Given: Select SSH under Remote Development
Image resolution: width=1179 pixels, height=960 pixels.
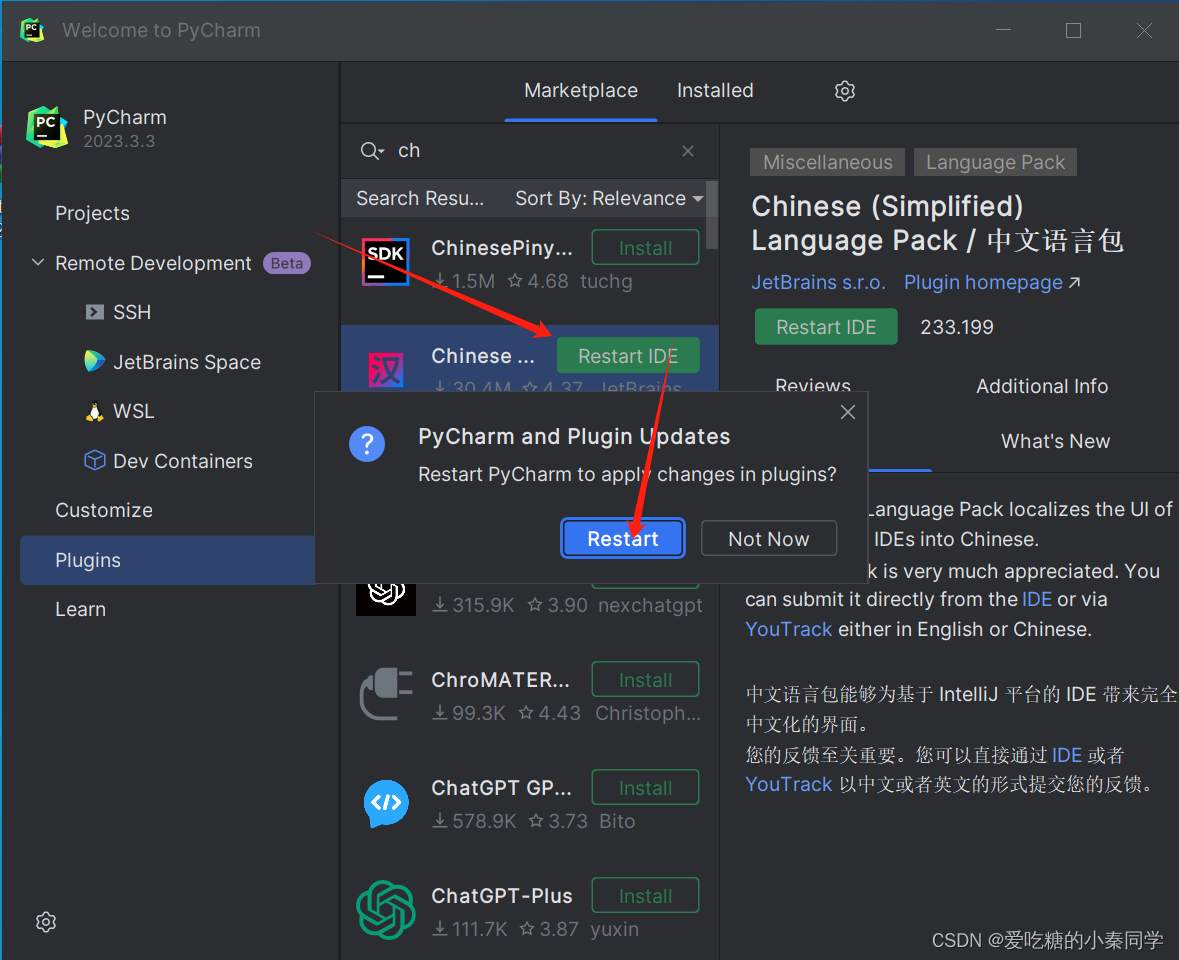Looking at the screenshot, I should (x=132, y=312).
